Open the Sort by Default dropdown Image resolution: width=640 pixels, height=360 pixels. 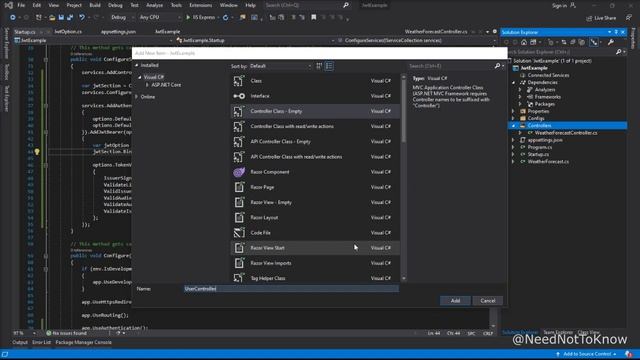280,66
